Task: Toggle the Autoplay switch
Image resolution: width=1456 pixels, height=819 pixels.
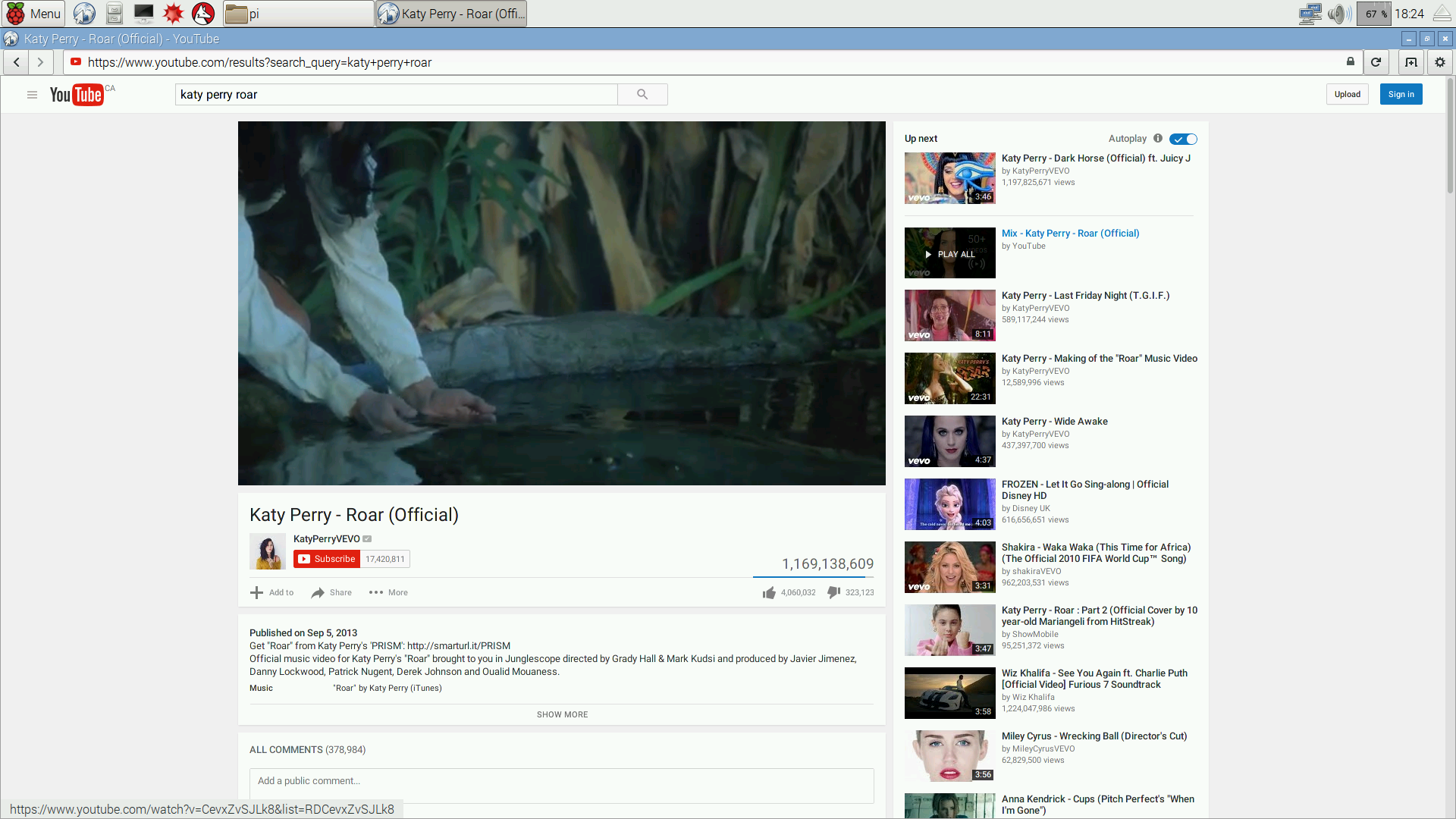Action: pyautogui.click(x=1183, y=139)
